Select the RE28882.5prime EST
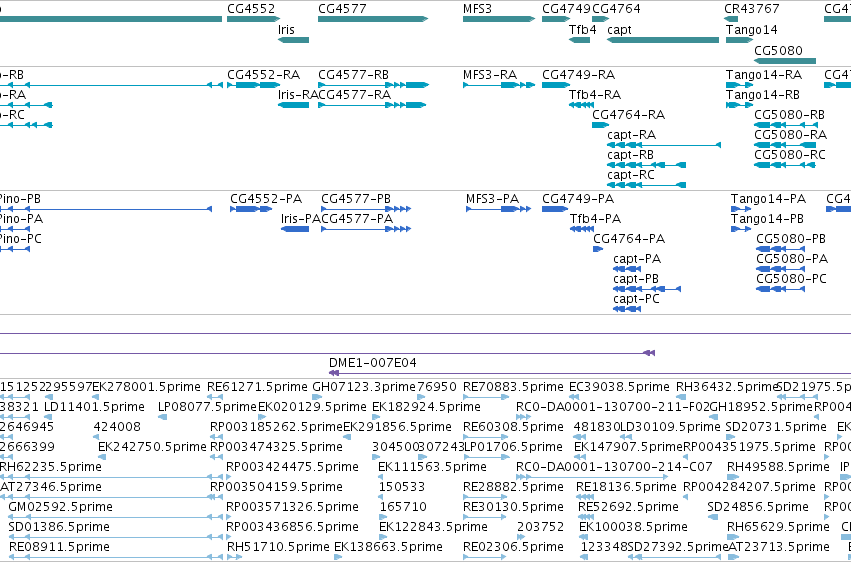The height and width of the screenshot is (562, 851). tap(485, 497)
